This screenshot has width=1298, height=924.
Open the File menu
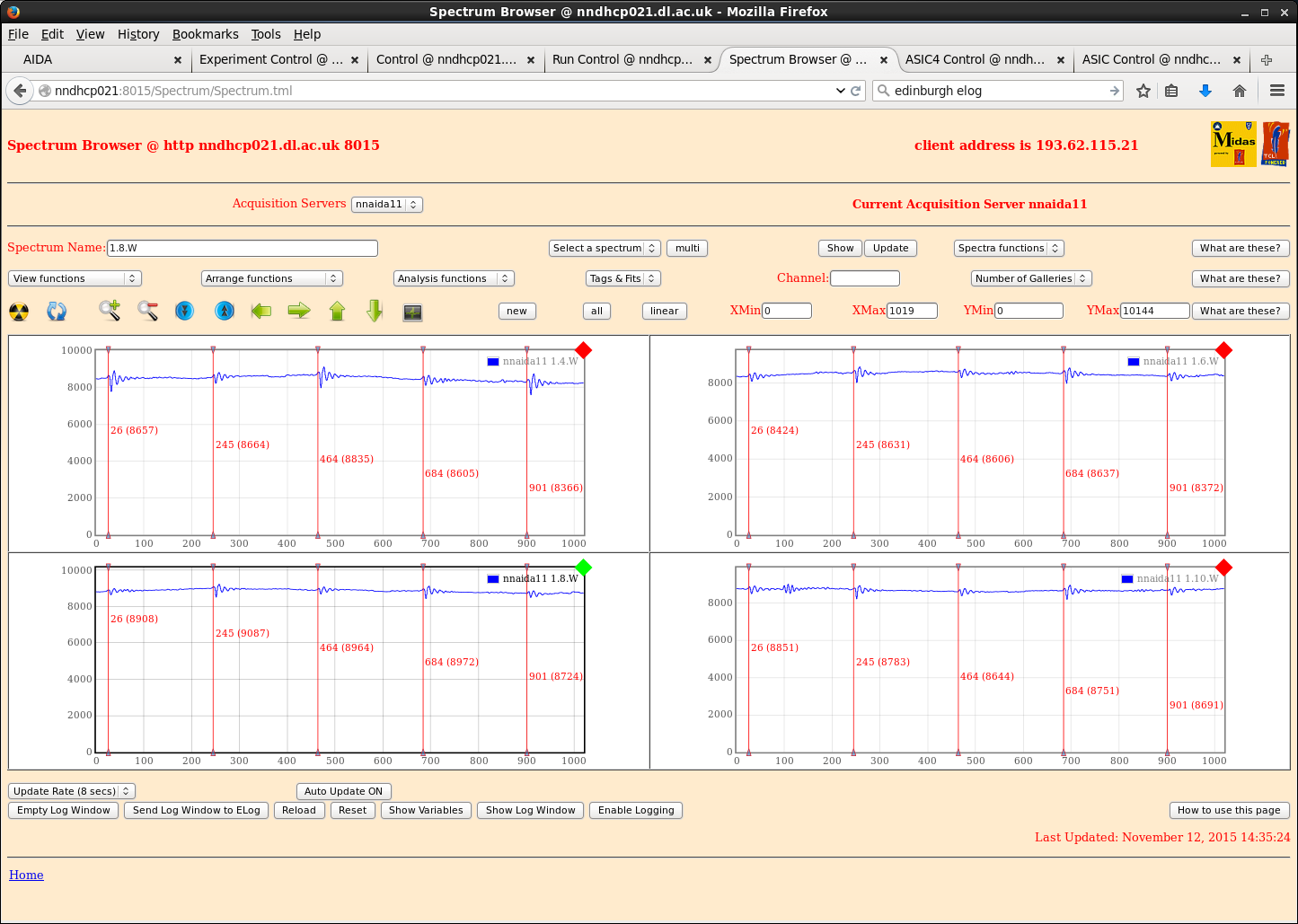point(18,34)
